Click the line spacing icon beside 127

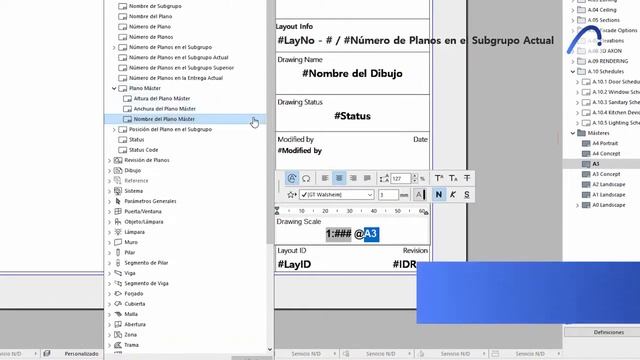pos(384,178)
